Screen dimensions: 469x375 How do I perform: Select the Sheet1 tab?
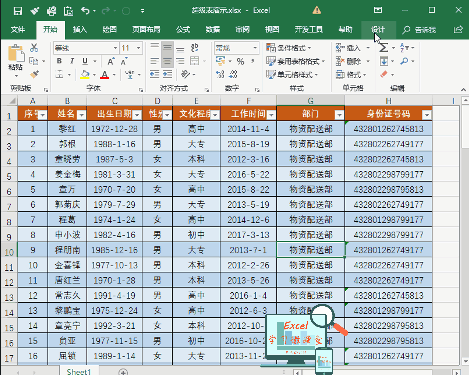click(79, 371)
